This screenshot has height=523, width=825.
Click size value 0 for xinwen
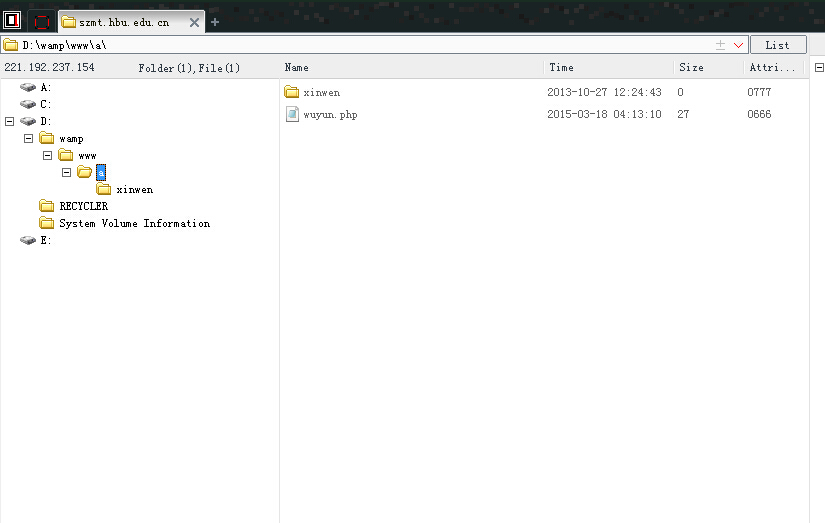coord(680,92)
